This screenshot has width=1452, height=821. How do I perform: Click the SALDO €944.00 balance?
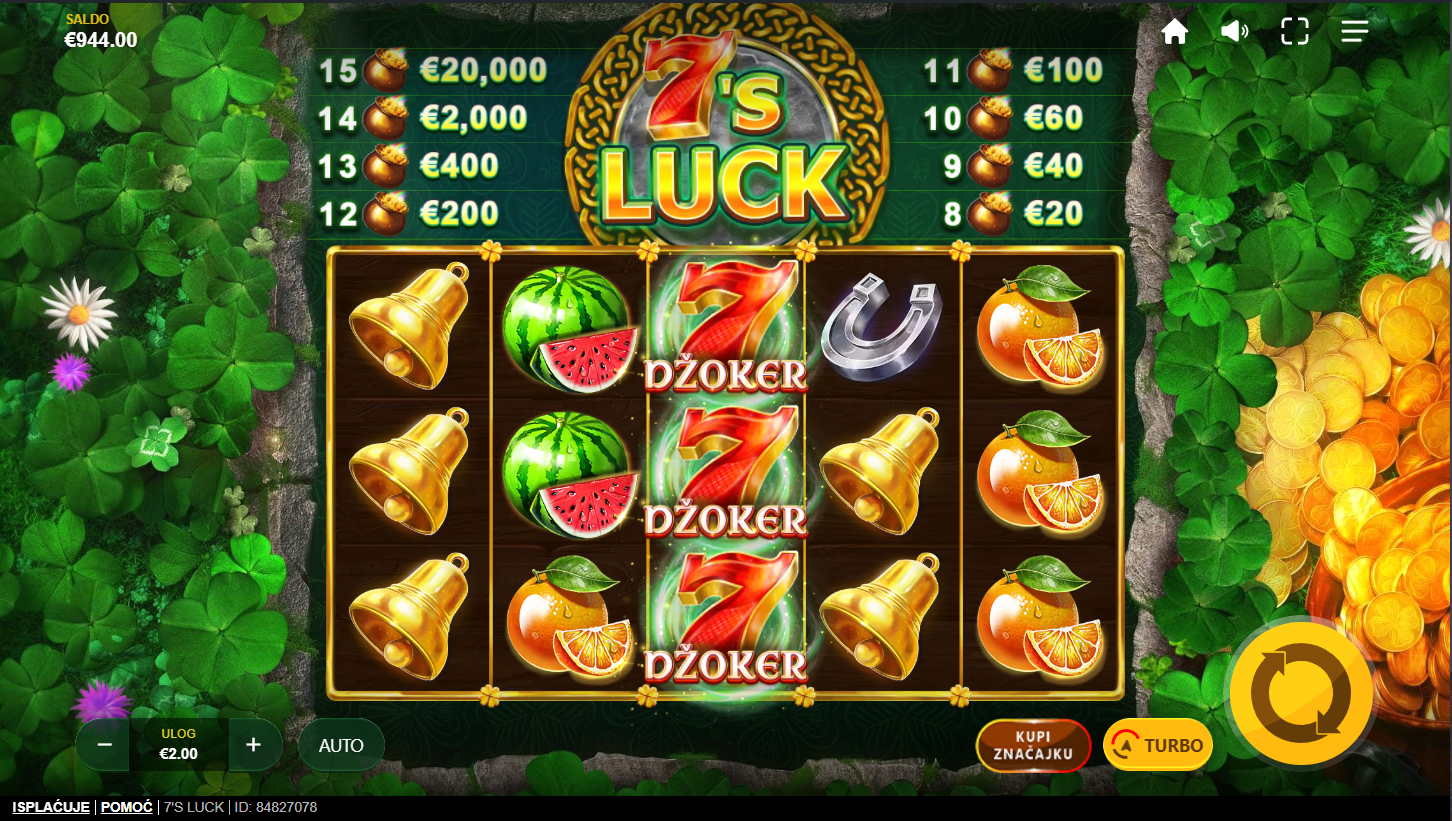coord(101,32)
